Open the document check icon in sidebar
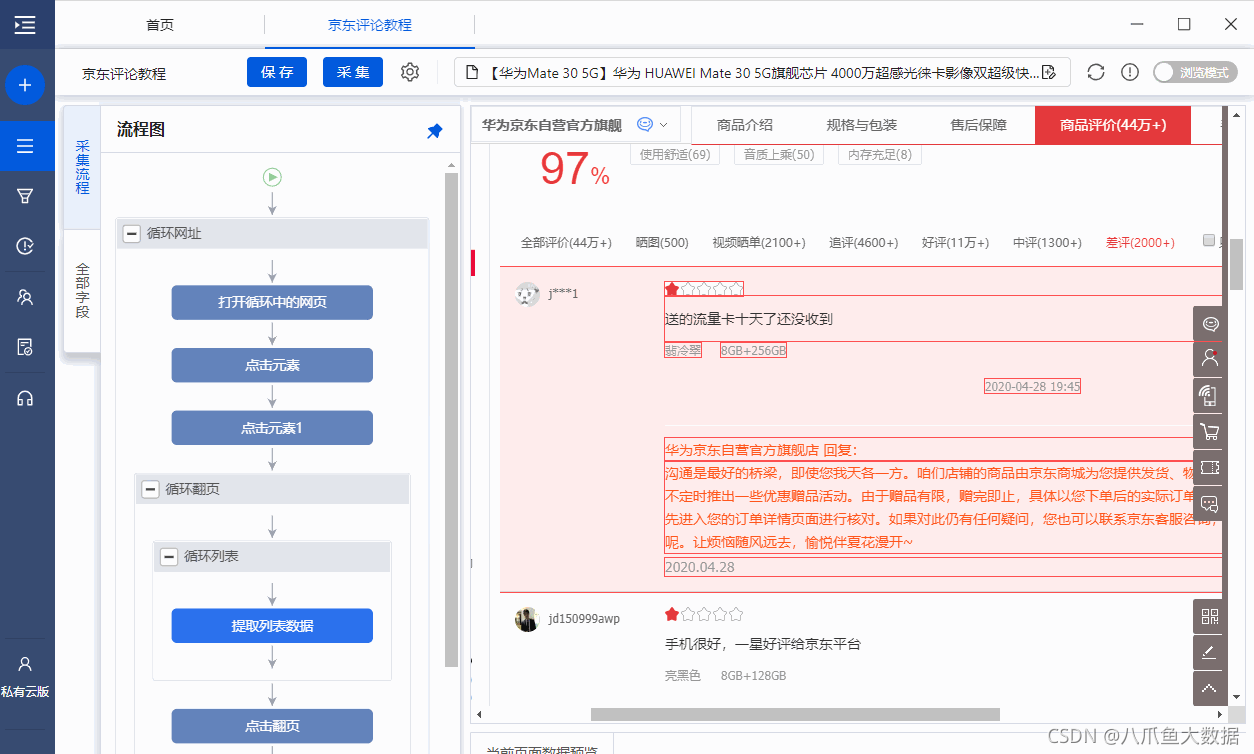 click(x=25, y=347)
